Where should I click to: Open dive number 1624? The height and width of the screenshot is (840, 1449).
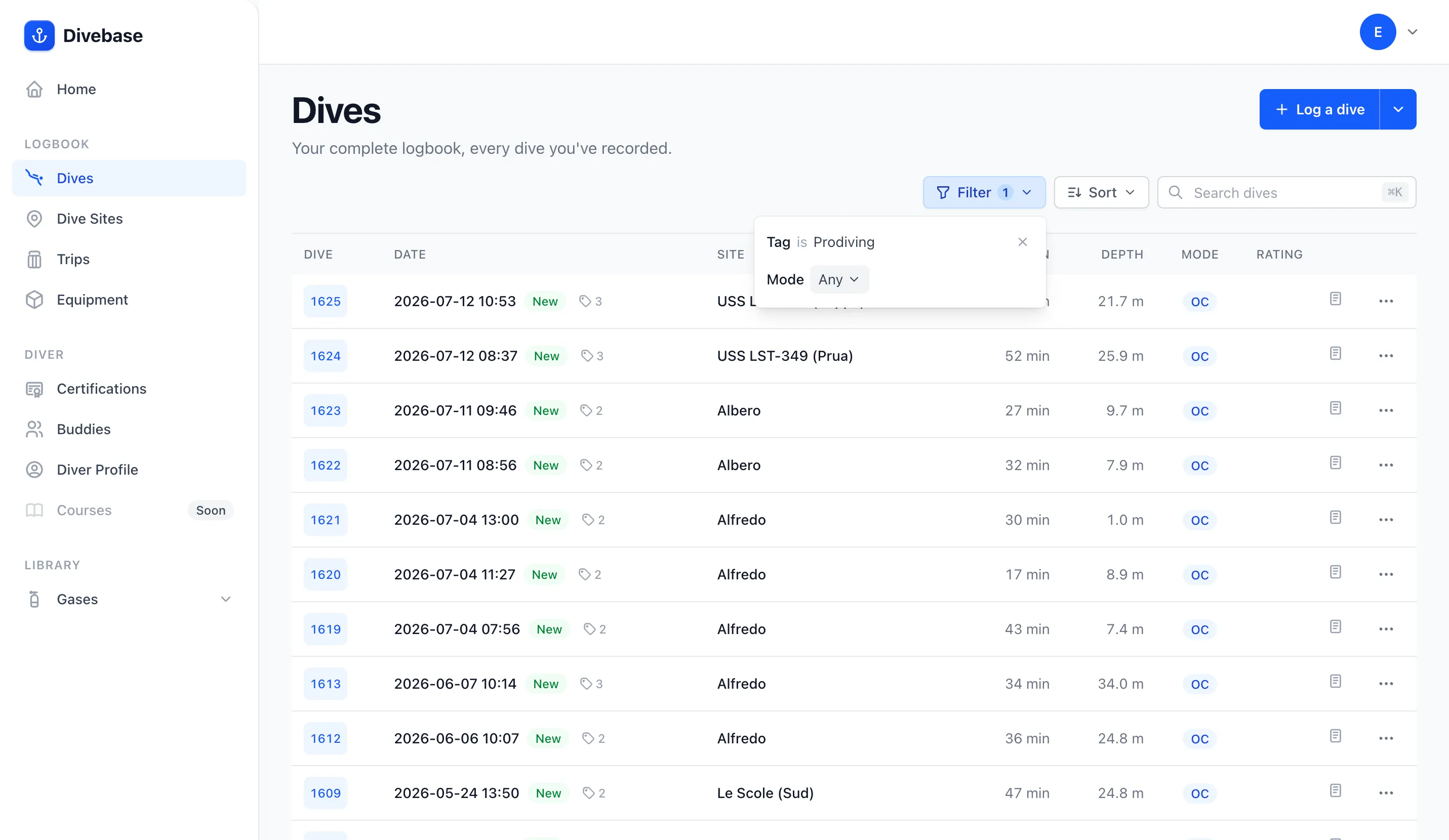(326, 356)
